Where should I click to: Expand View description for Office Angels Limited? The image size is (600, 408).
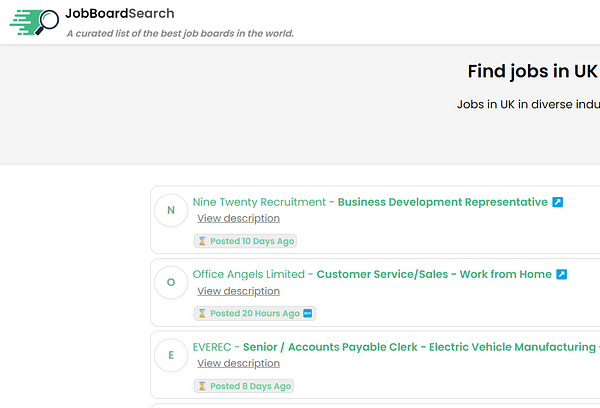pos(238,291)
